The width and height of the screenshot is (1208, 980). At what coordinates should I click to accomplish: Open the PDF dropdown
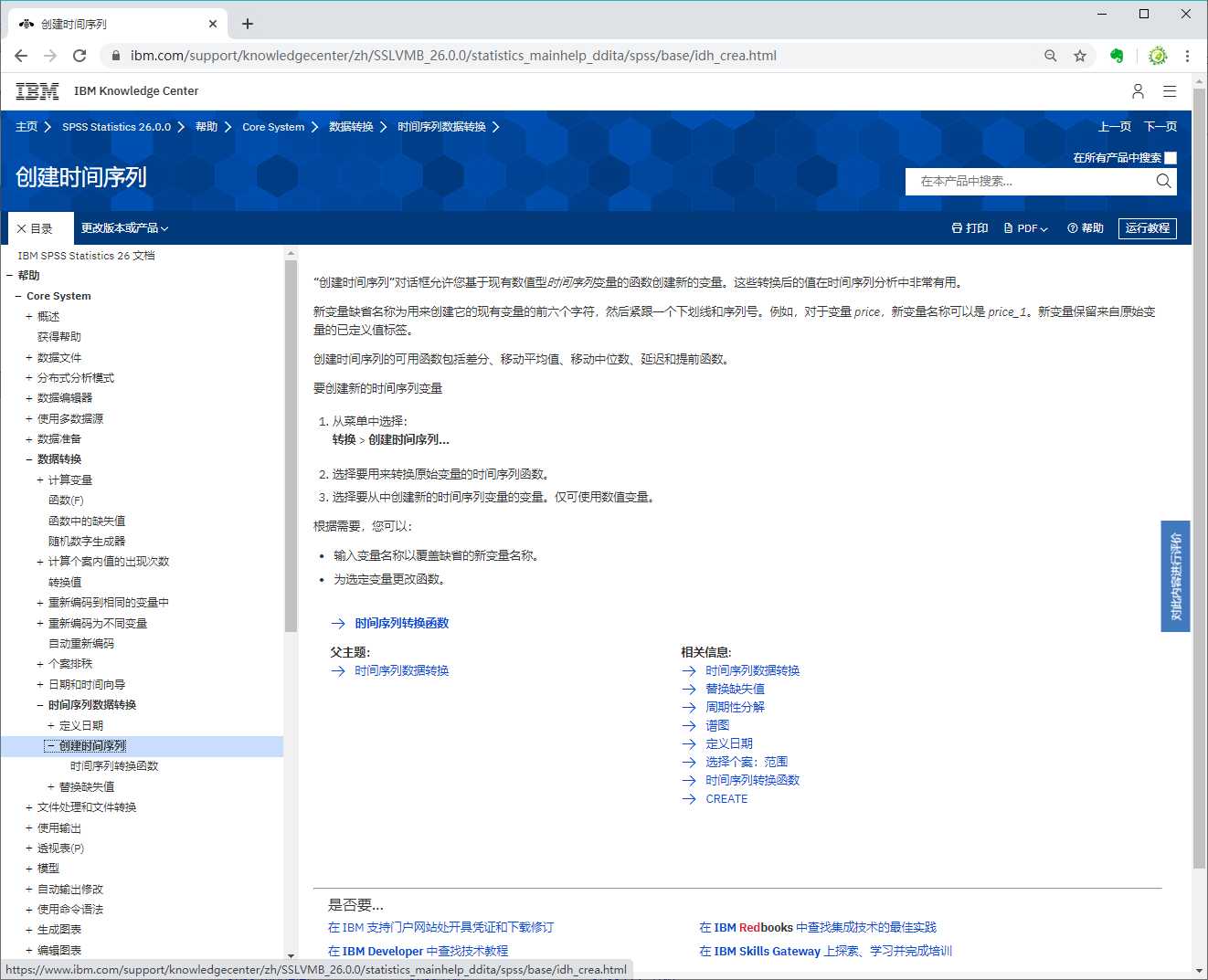(x=1025, y=228)
